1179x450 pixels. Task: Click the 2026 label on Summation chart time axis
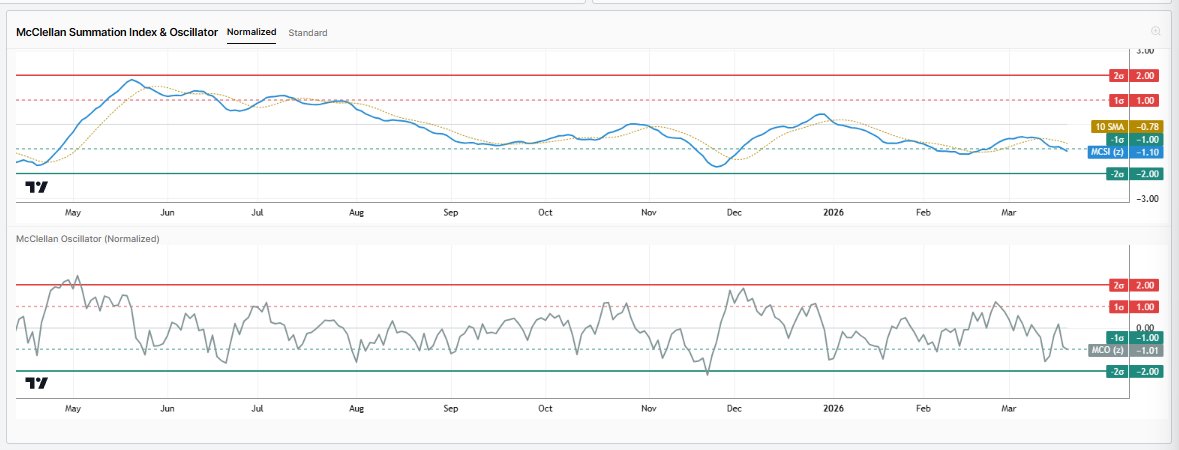coord(833,213)
